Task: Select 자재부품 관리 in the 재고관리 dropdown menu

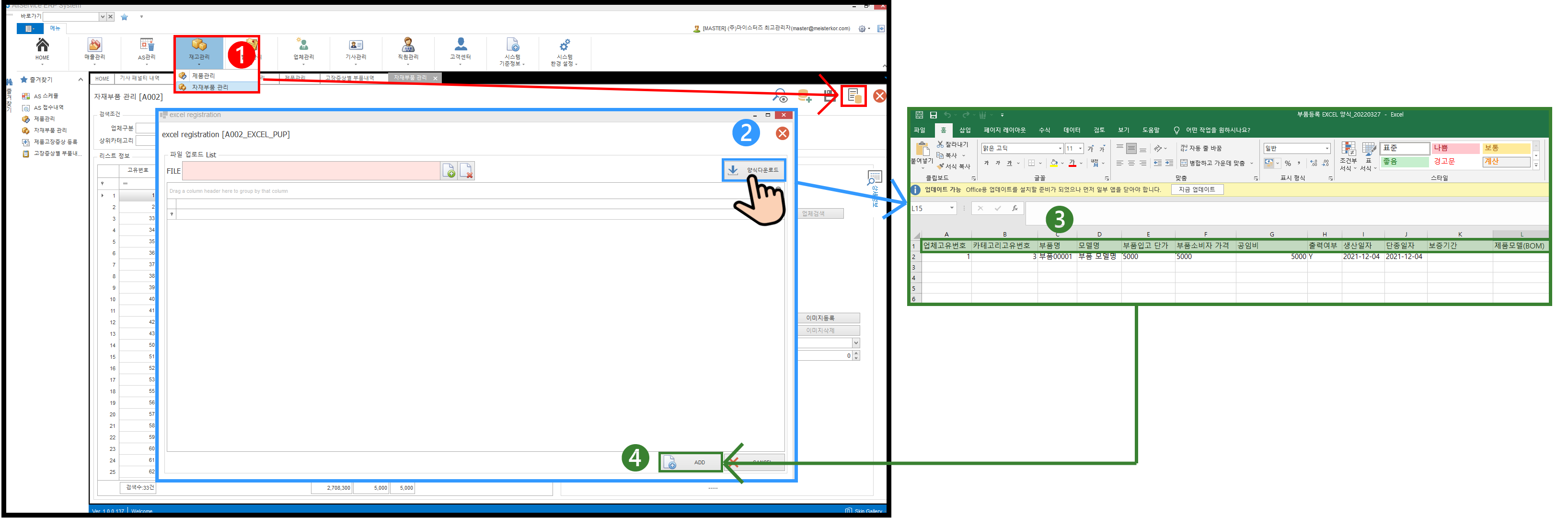Action: (217, 87)
